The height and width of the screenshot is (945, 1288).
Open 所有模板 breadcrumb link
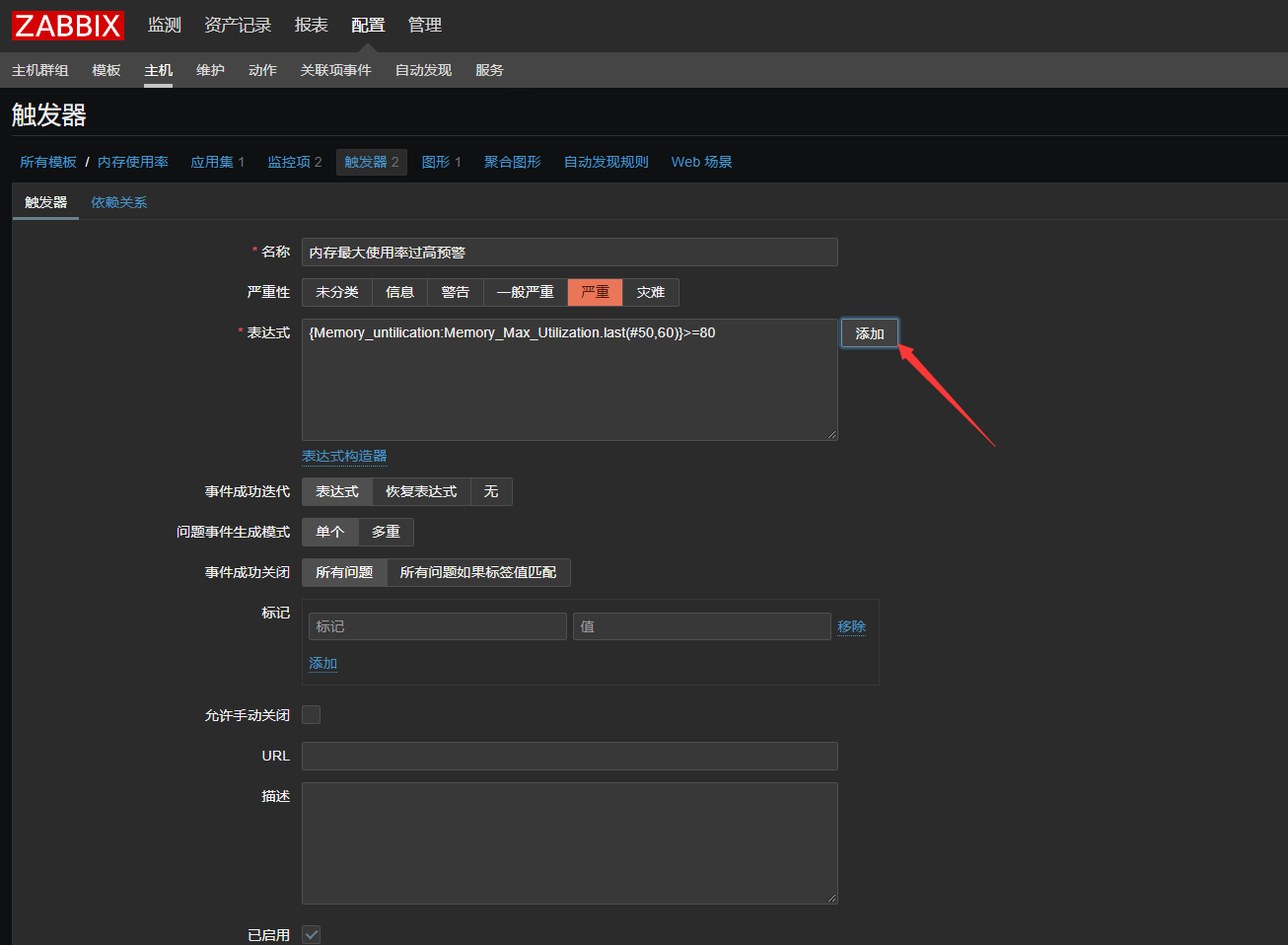[x=48, y=162]
